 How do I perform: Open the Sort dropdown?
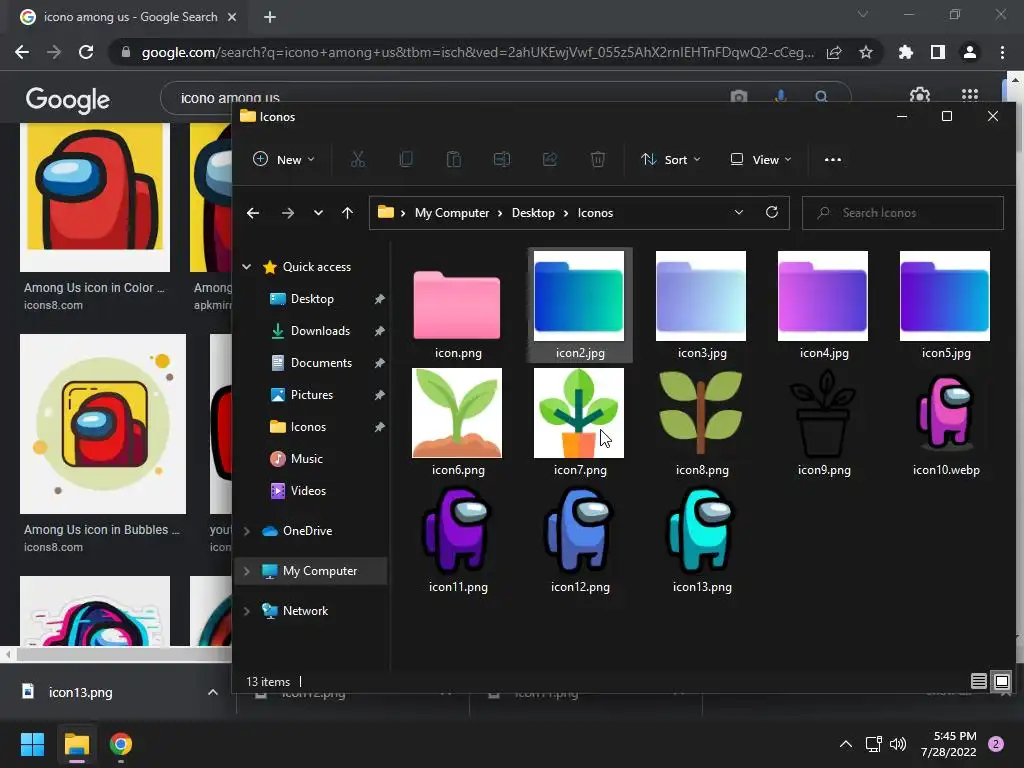[671, 159]
